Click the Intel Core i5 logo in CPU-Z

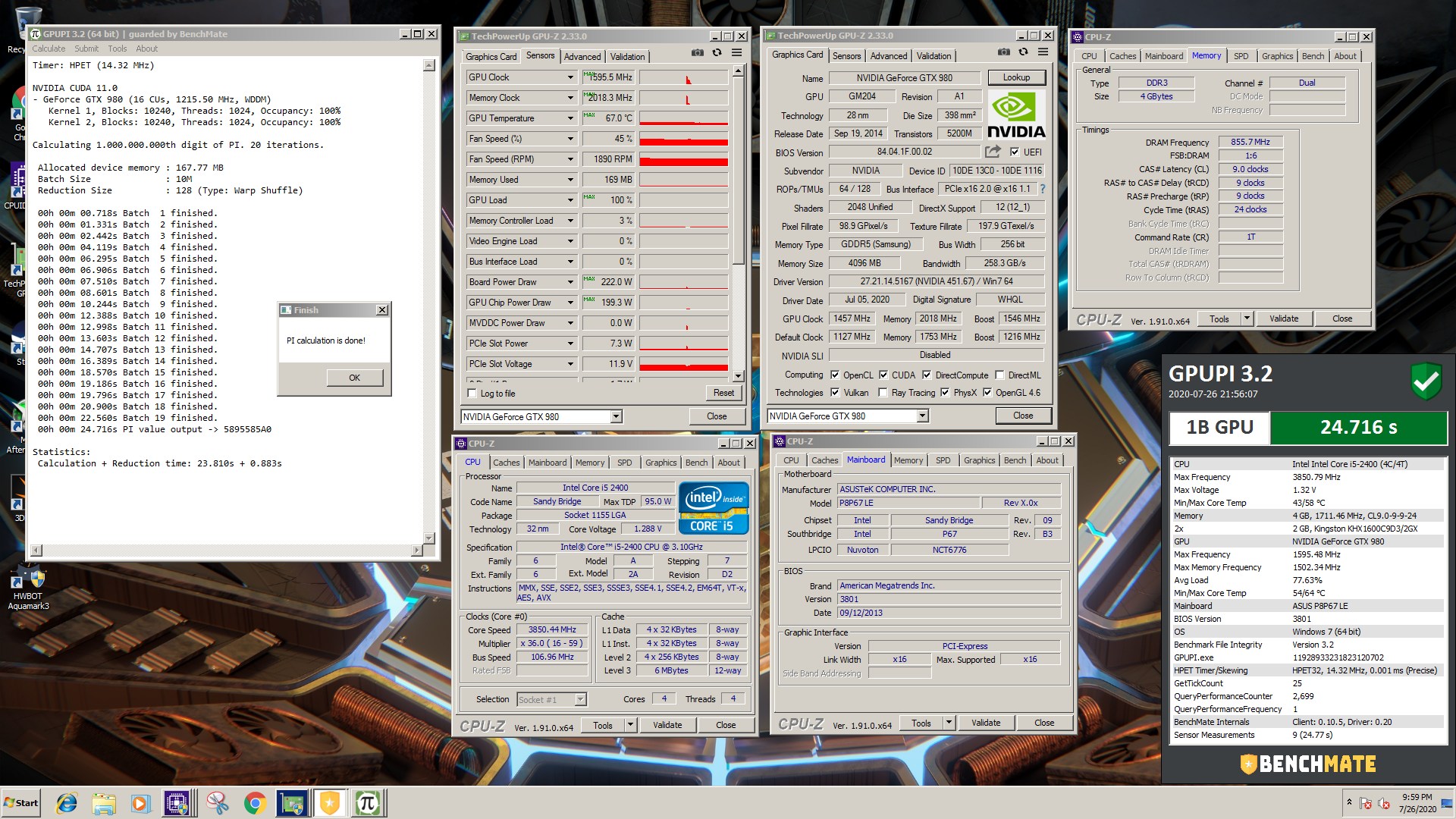[713, 508]
